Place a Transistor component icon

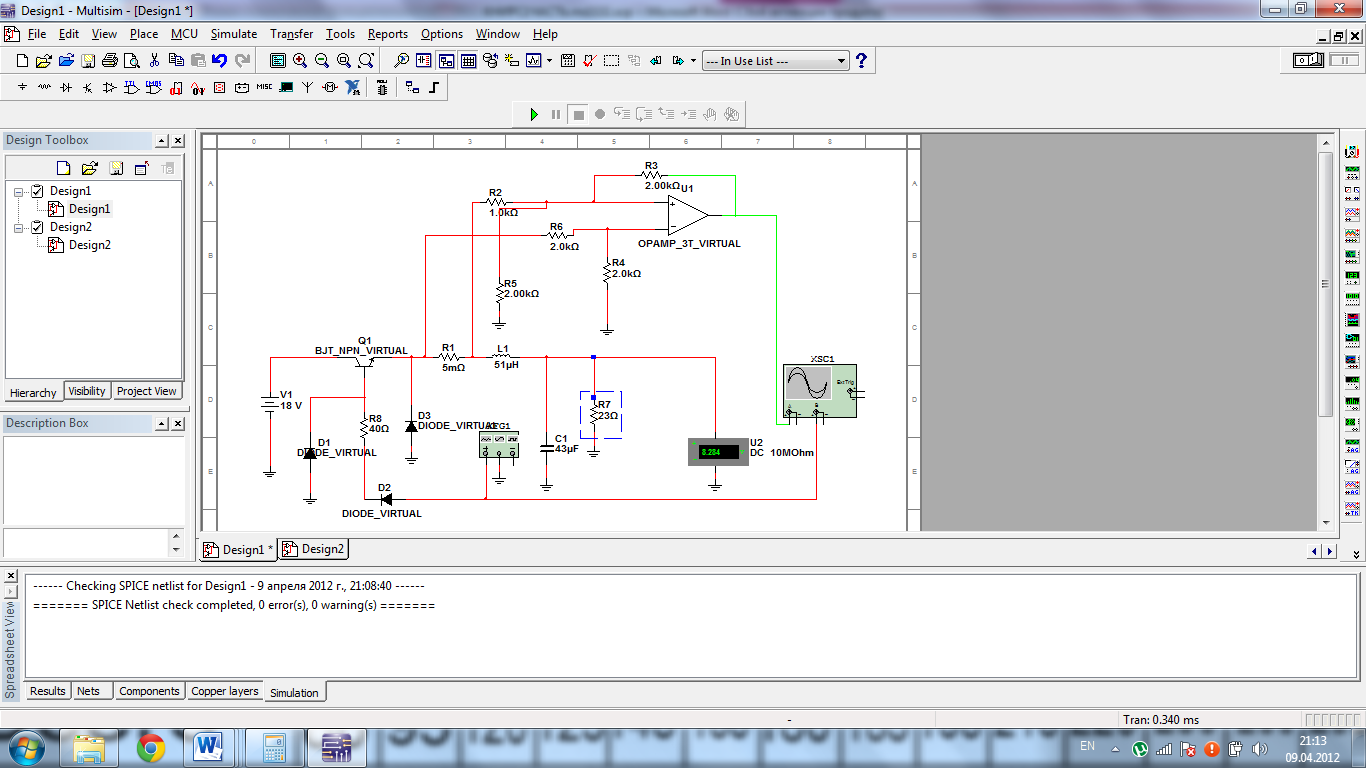tap(88, 87)
